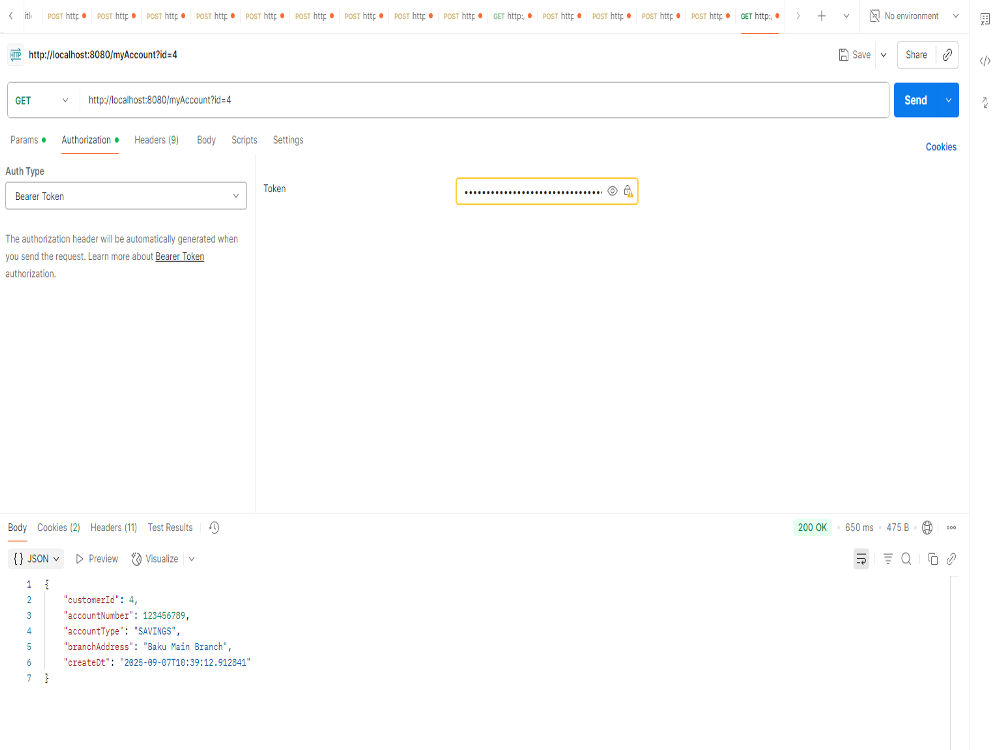Image resolution: width=1000 pixels, height=750 pixels.
Task: Copy the response body icon
Action: point(932,559)
